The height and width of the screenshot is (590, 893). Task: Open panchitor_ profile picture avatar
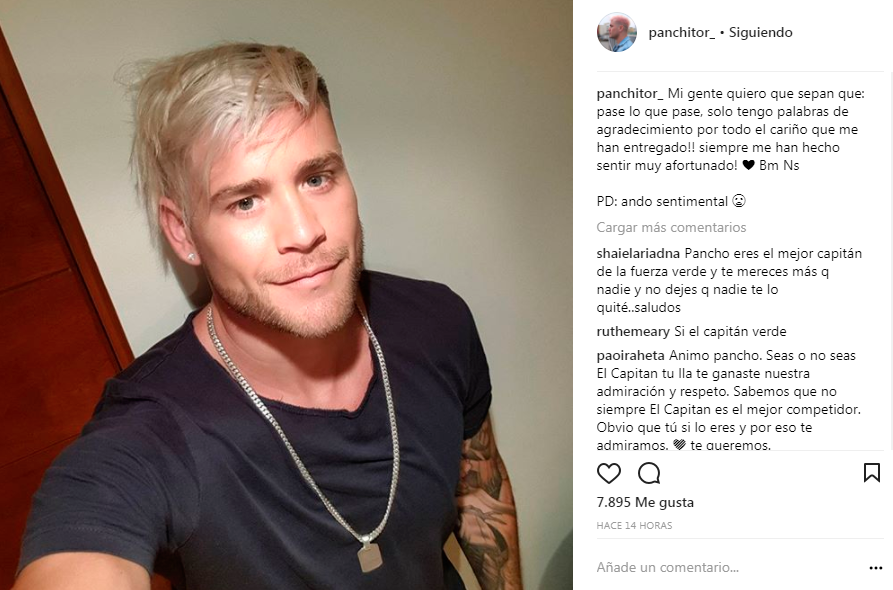[616, 32]
